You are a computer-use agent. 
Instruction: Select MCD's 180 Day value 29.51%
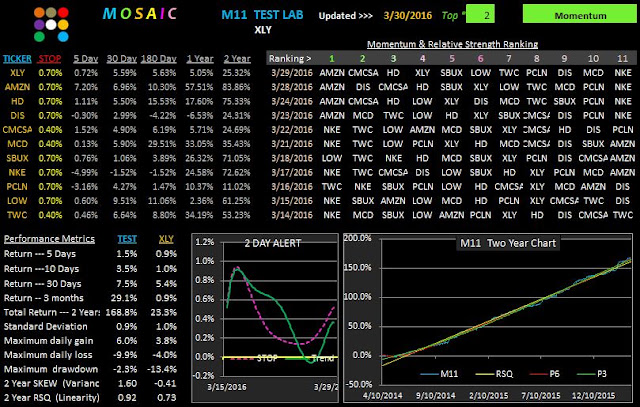point(162,144)
